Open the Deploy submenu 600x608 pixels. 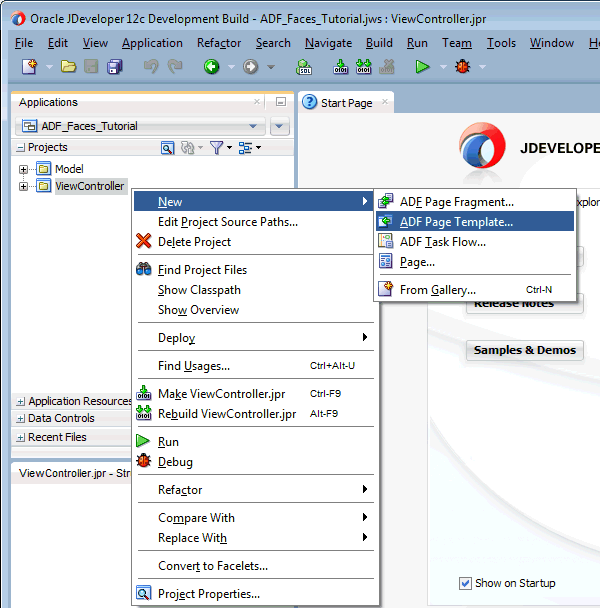pos(254,338)
